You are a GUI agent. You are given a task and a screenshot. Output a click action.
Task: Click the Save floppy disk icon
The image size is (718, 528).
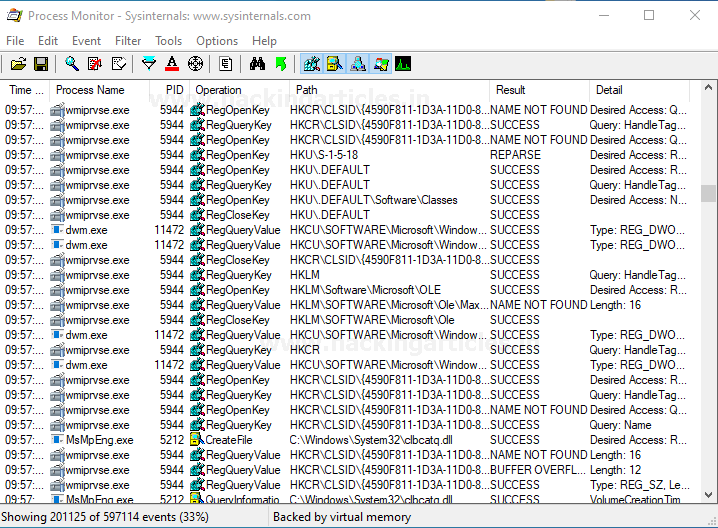(x=41, y=64)
